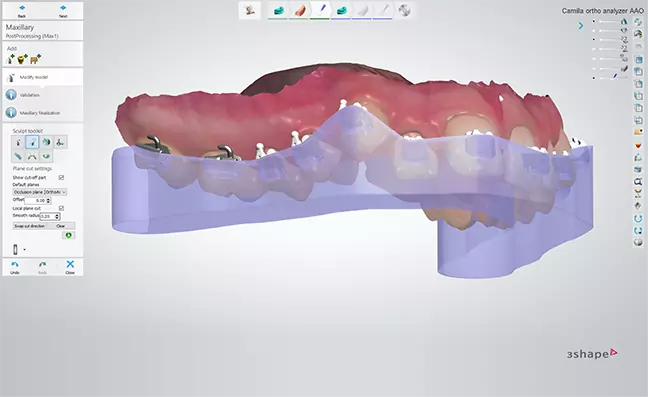Select the plane cut sculpt tool
This screenshot has width=648, height=397.
32,142
